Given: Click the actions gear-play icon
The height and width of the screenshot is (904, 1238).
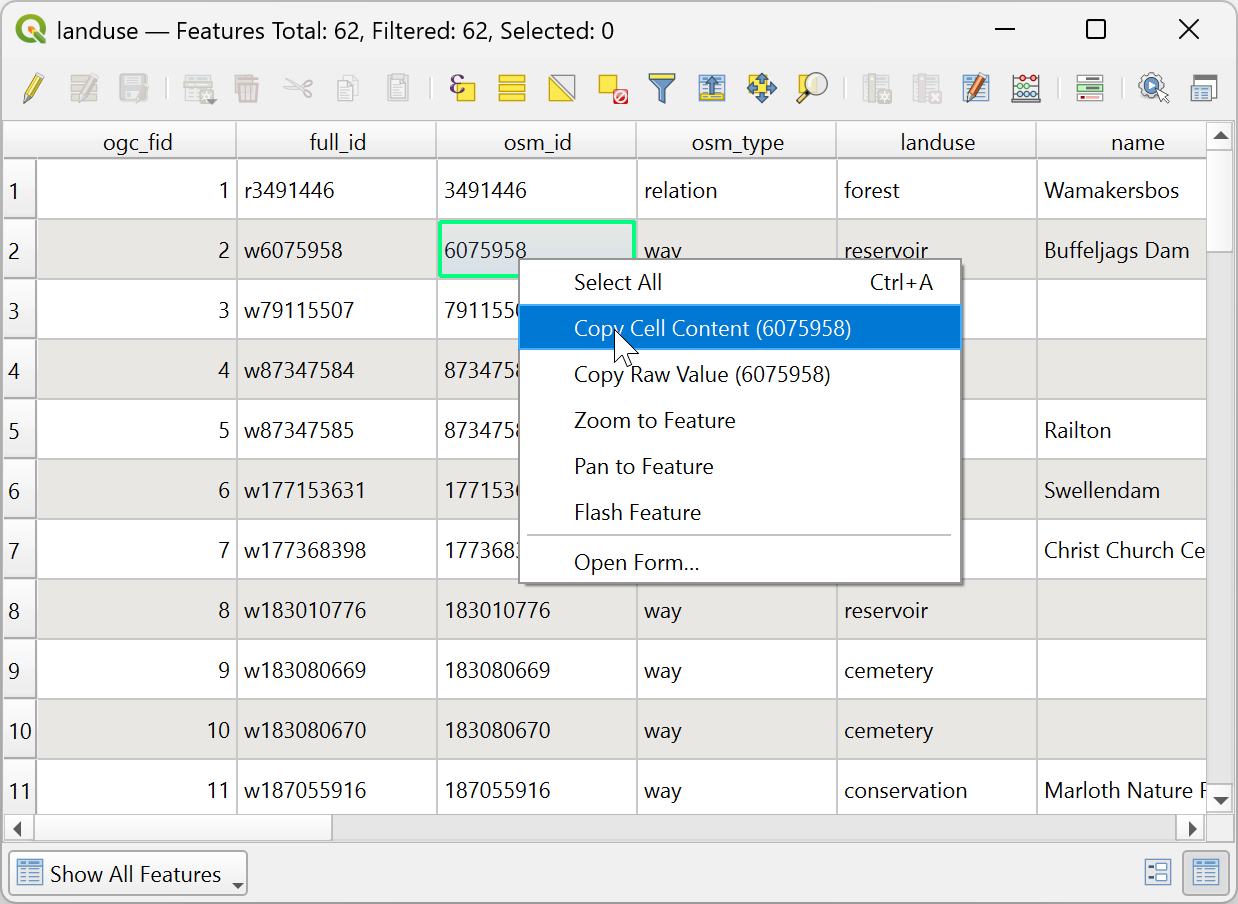Looking at the screenshot, I should [x=1154, y=88].
